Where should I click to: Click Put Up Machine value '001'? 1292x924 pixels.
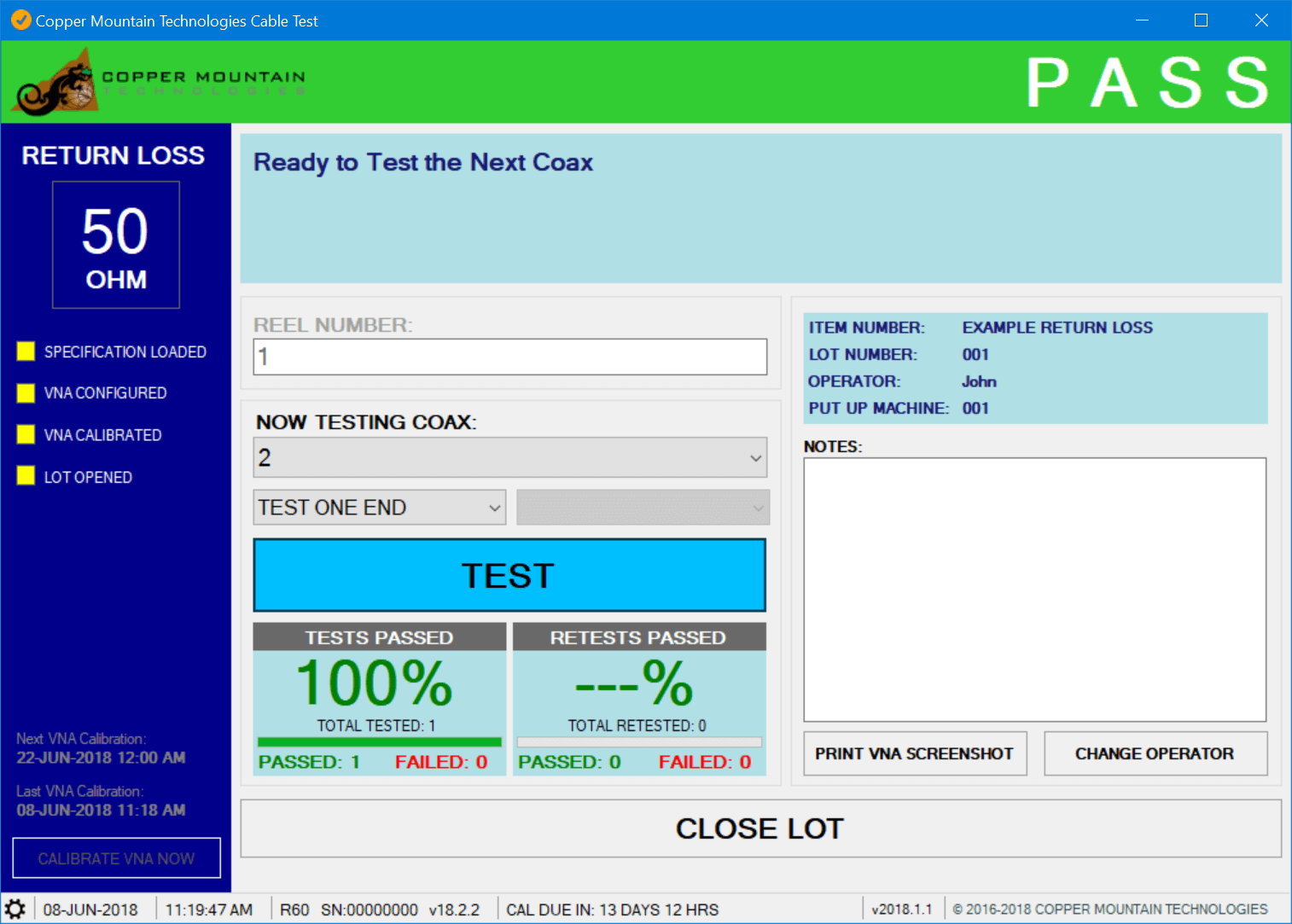[975, 408]
